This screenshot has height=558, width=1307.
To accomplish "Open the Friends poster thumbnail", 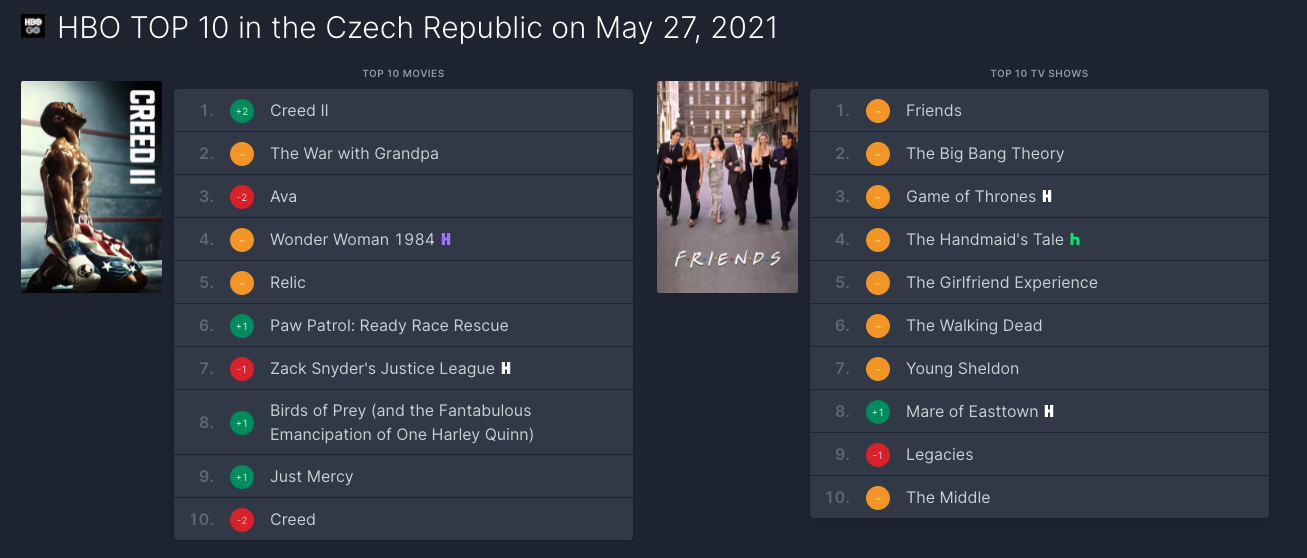I will (727, 187).
